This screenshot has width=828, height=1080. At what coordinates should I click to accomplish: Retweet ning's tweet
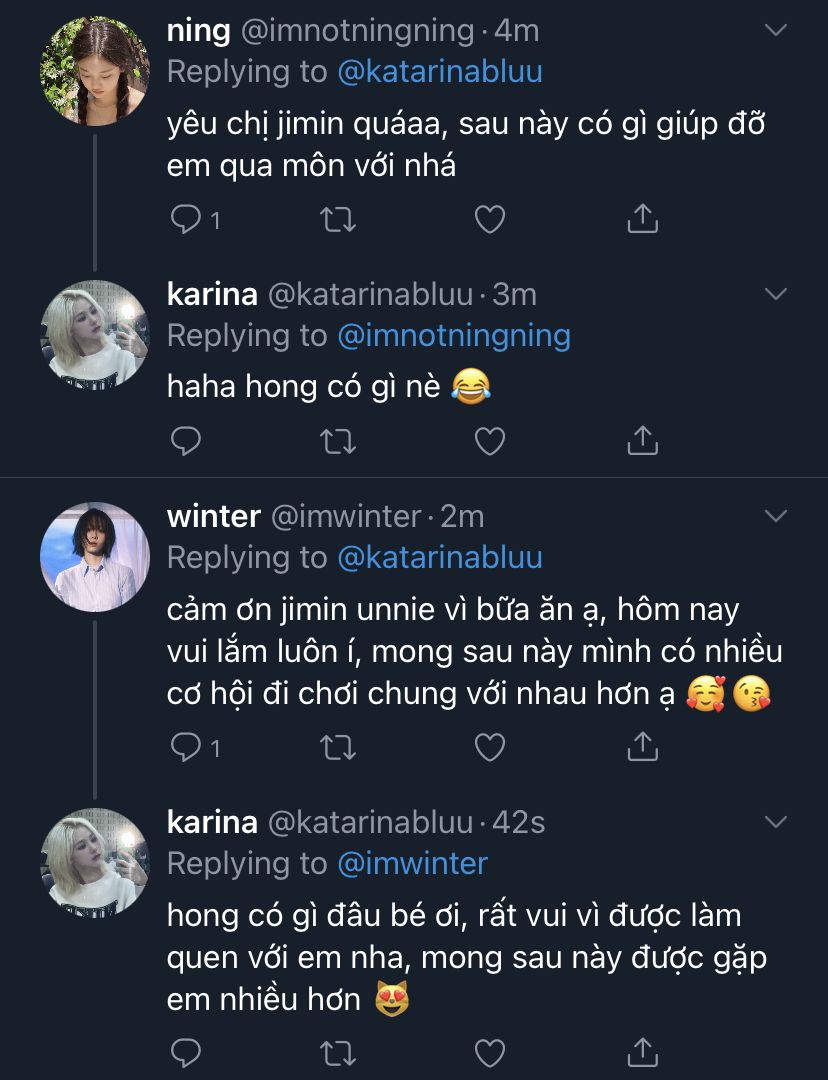[339, 219]
